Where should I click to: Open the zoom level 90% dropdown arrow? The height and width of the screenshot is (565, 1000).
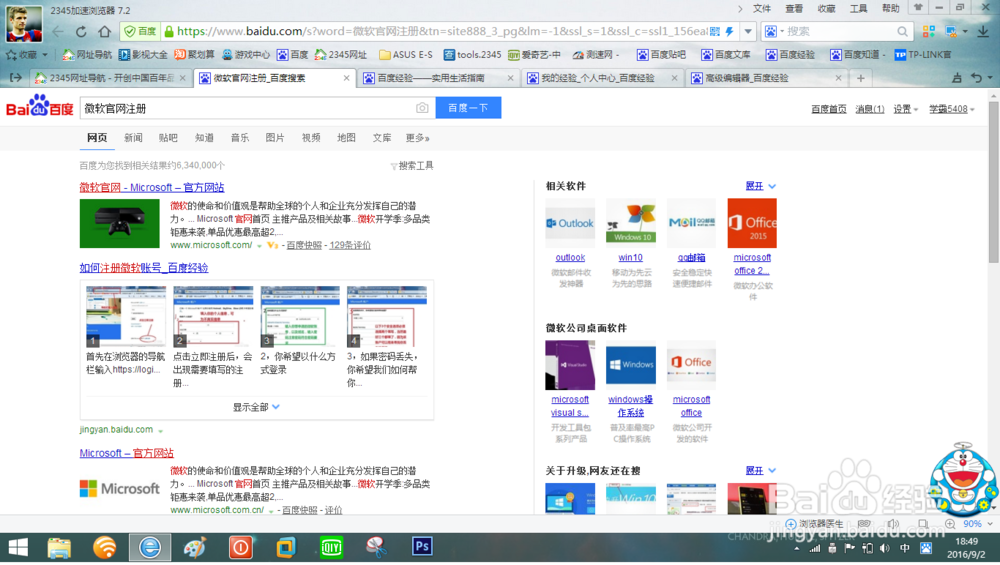tap(990, 524)
